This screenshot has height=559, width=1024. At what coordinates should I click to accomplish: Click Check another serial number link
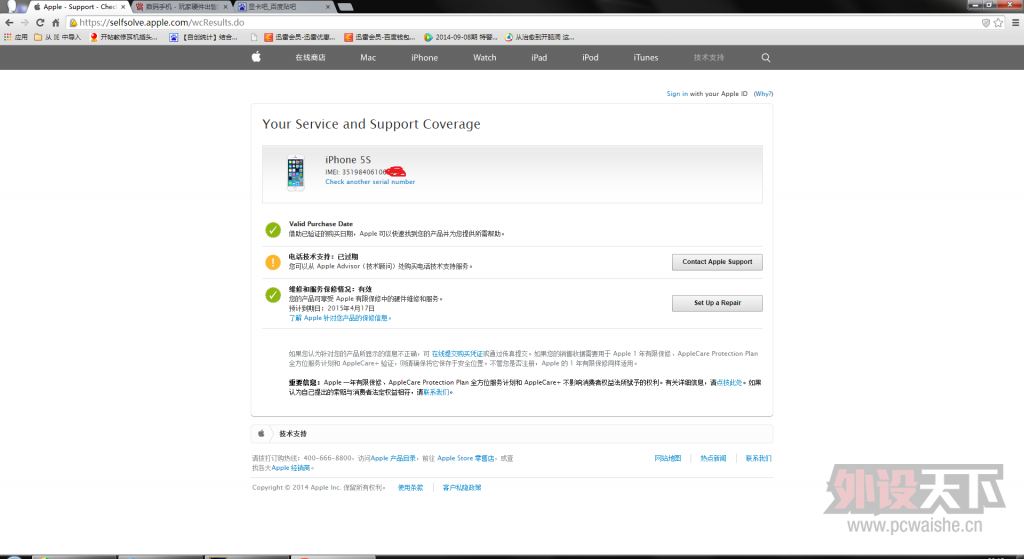[370, 182]
